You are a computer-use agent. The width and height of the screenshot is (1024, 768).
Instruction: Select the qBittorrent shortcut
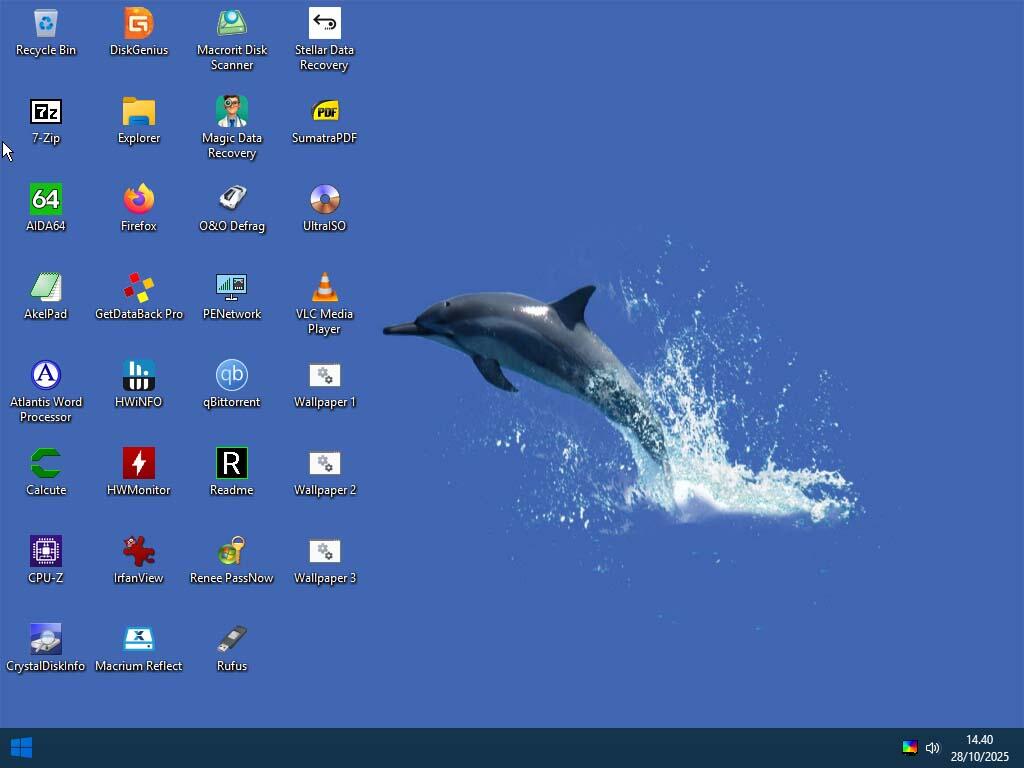coord(232,376)
